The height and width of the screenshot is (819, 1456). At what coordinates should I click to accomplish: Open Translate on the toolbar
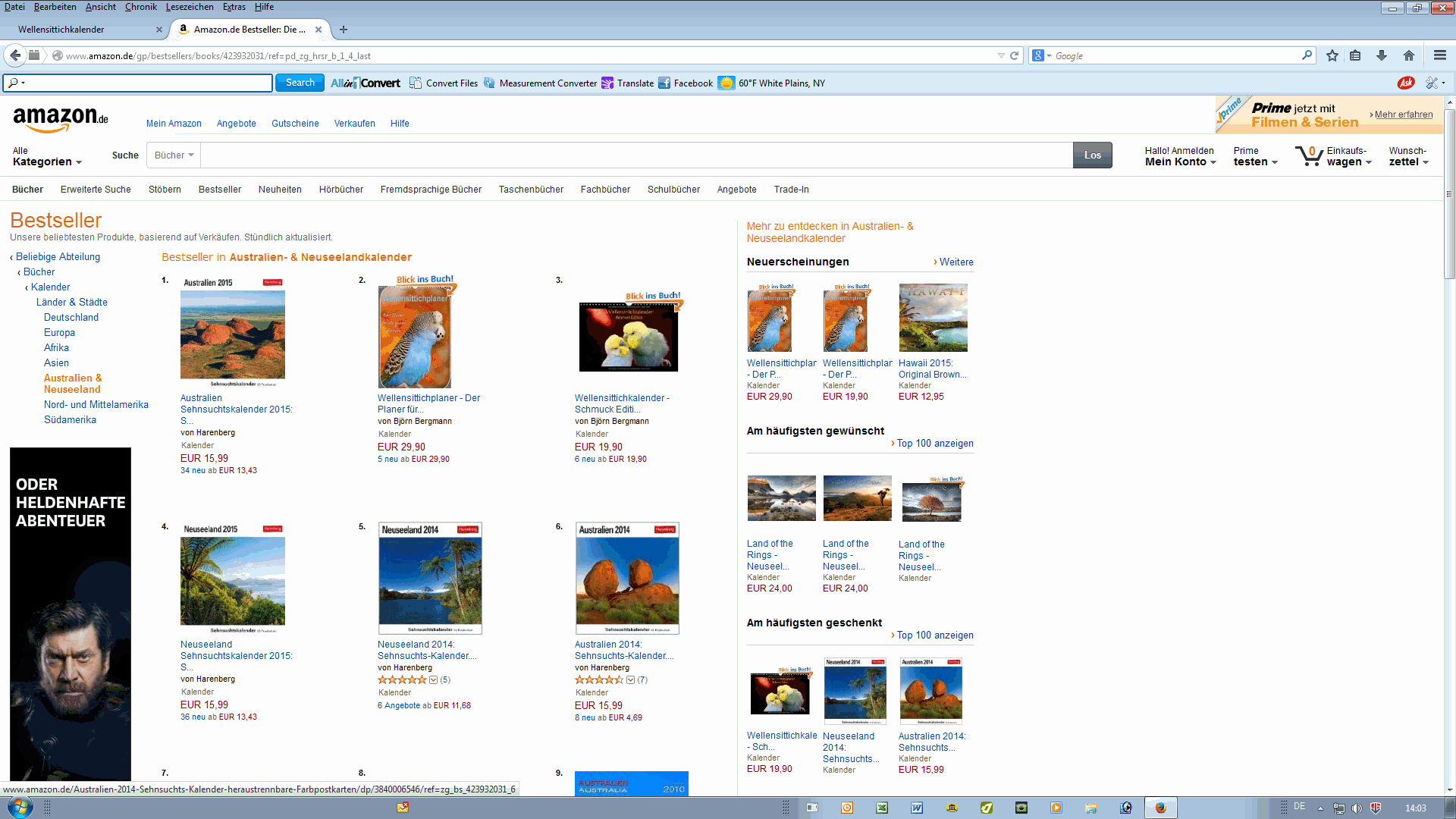[x=628, y=83]
